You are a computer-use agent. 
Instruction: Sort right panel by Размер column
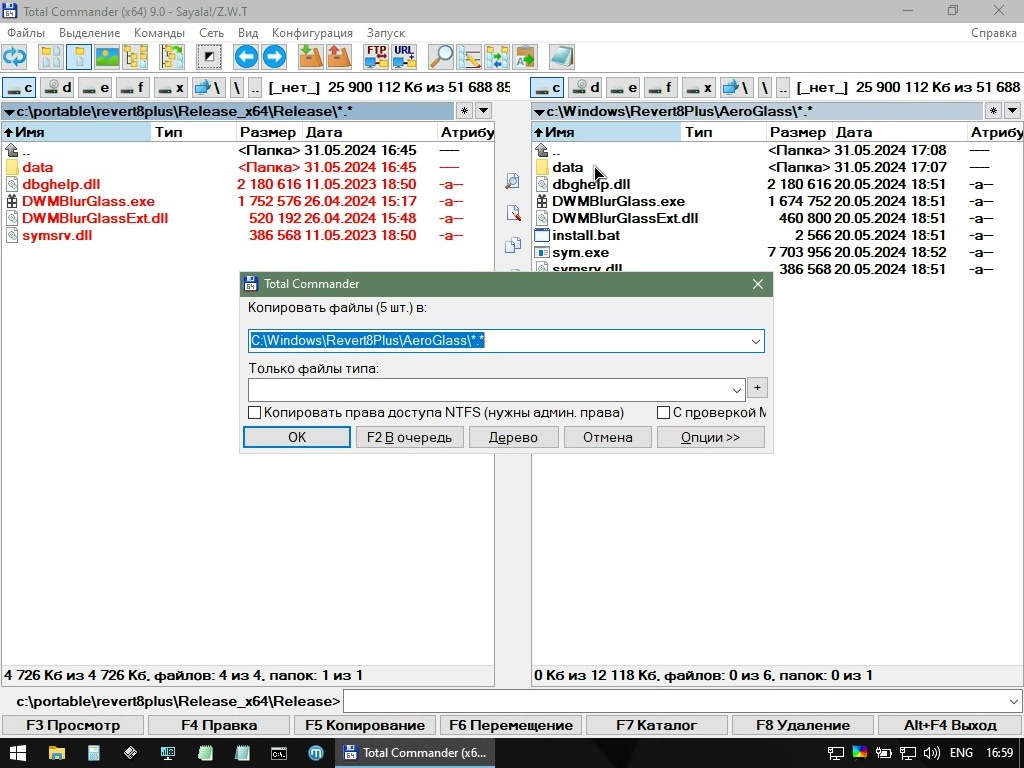[x=797, y=133]
